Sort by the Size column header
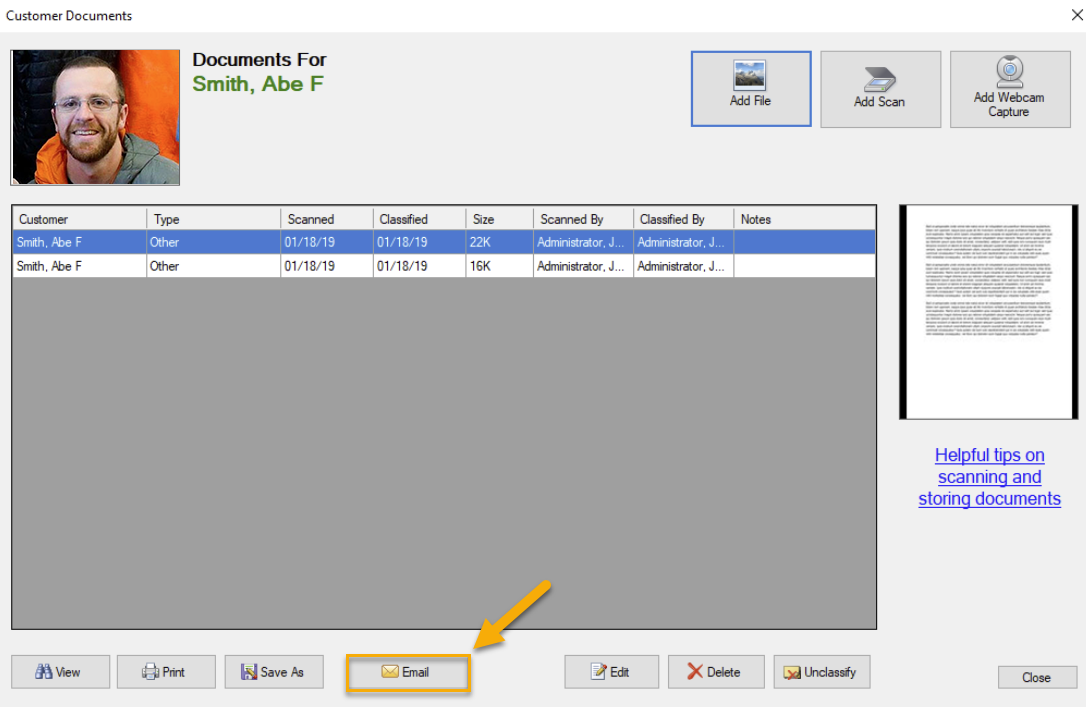The width and height of the screenshot is (1086, 707). (499, 219)
